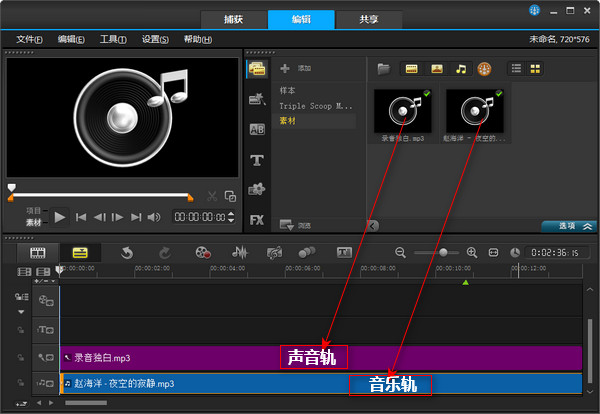Open the 帮助(H) menu
Screen dimensions: 600x414
pos(198,39)
